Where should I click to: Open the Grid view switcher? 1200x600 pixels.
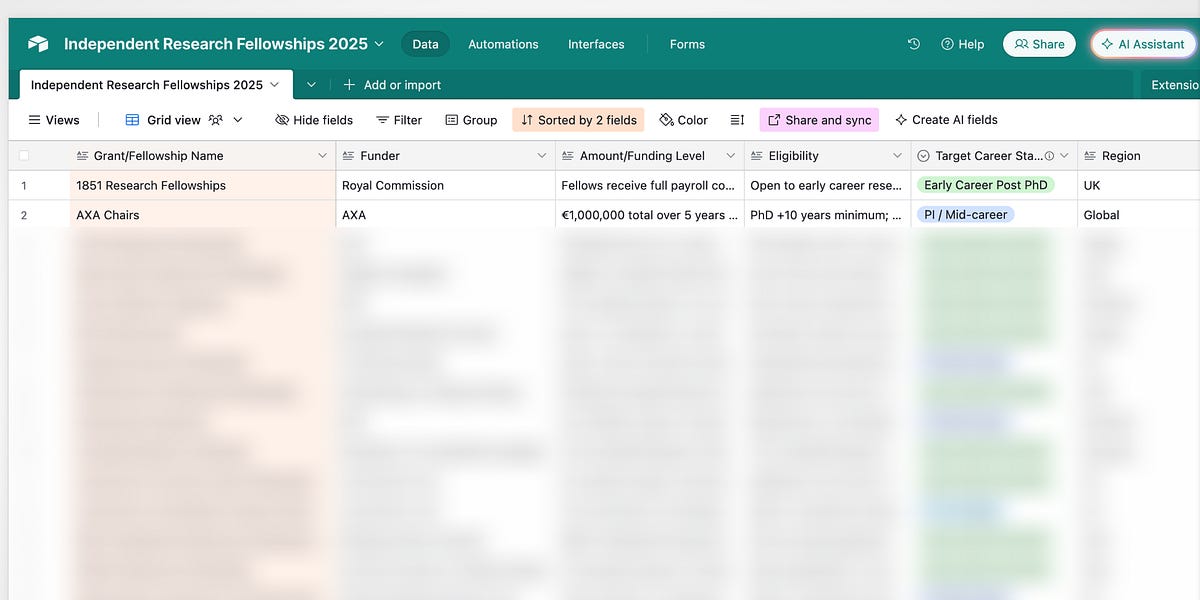click(x=184, y=120)
